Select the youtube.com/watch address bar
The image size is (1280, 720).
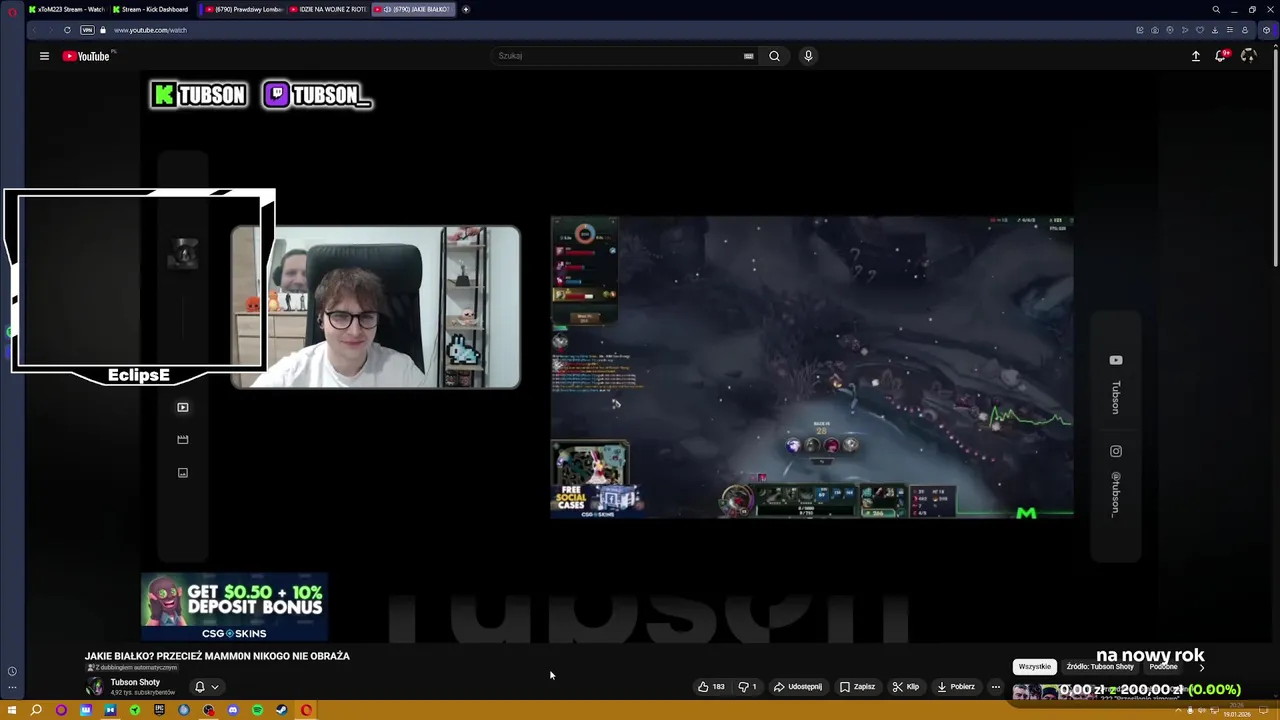click(150, 30)
